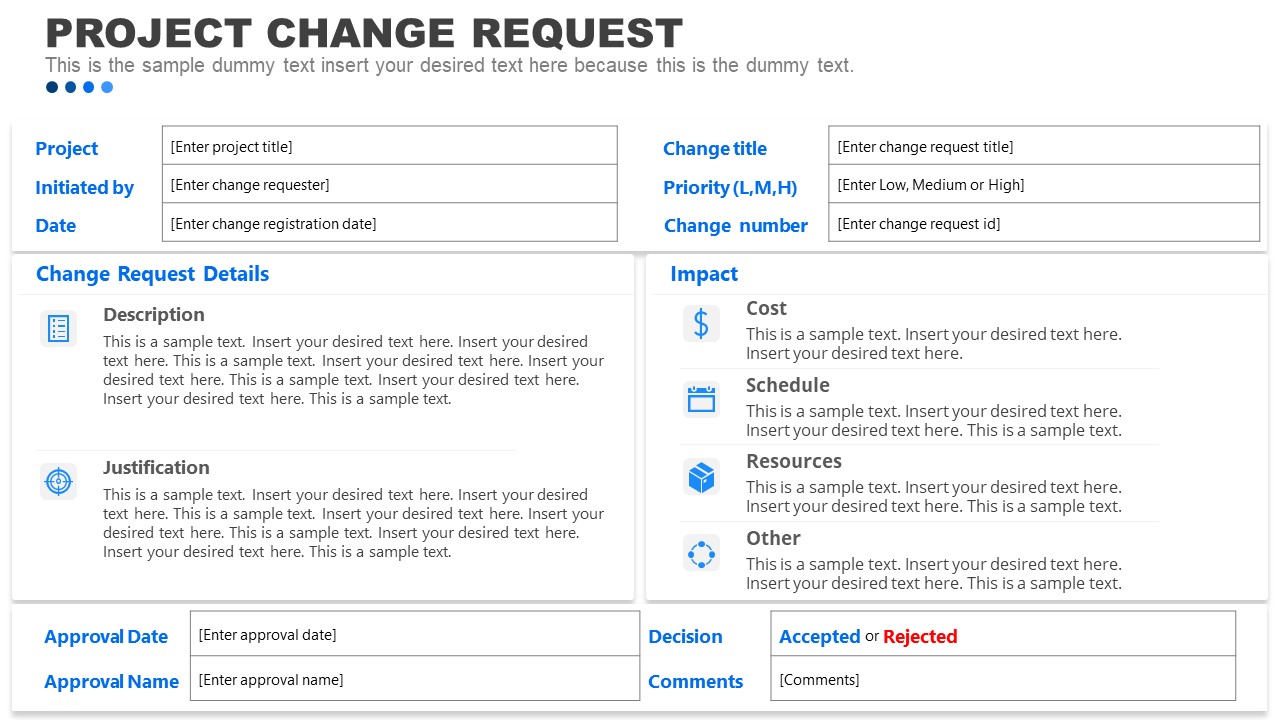Select the change registration date field
The height and width of the screenshot is (720, 1280).
389,224
